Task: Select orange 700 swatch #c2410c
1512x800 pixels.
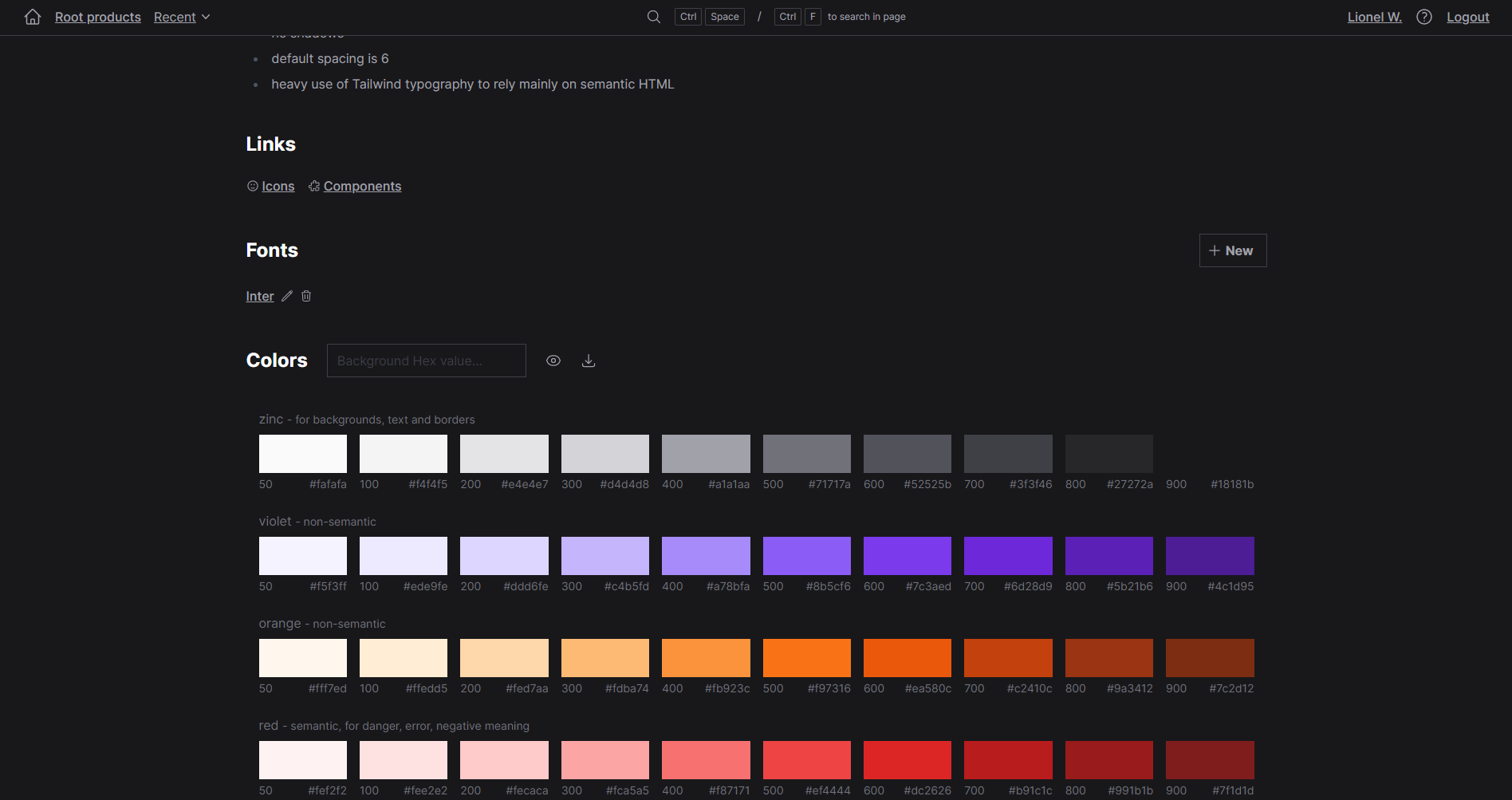Action: point(1008,658)
